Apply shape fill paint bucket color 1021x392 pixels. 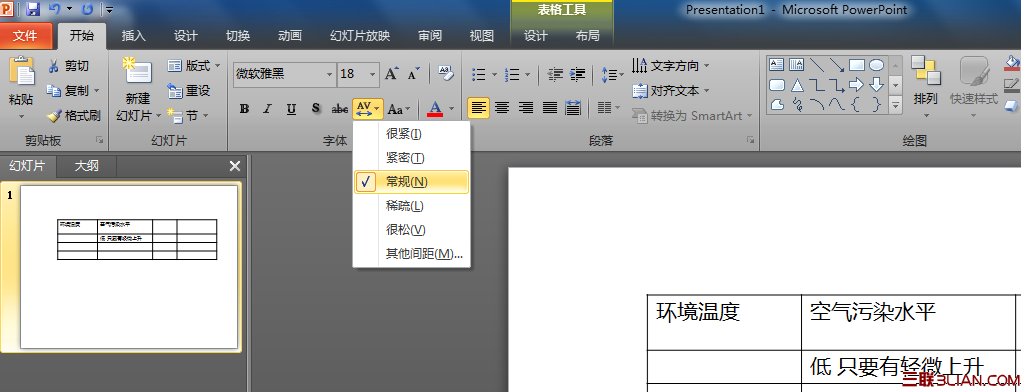[1011, 63]
